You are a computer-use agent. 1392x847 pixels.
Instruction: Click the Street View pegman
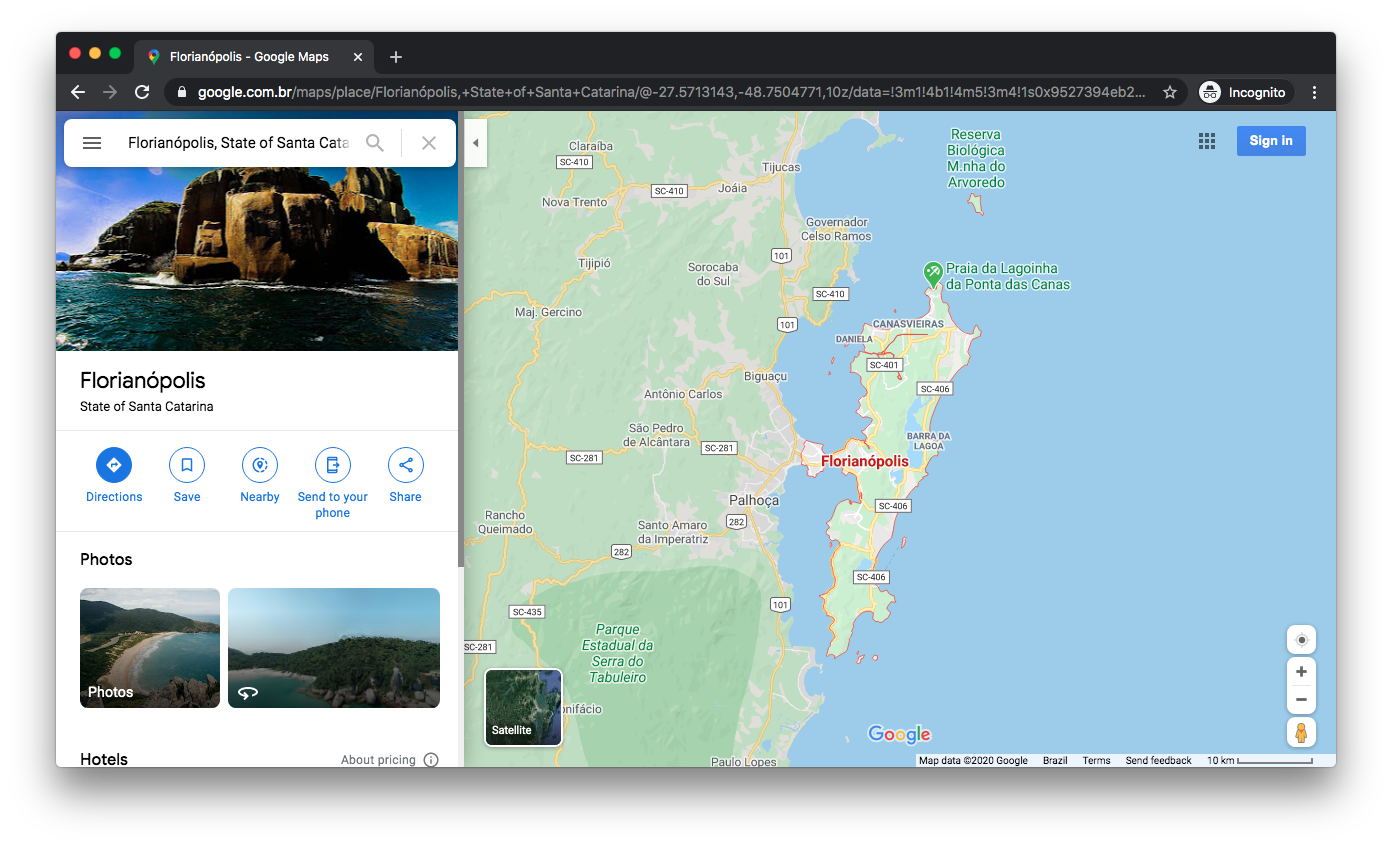[1301, 733]
